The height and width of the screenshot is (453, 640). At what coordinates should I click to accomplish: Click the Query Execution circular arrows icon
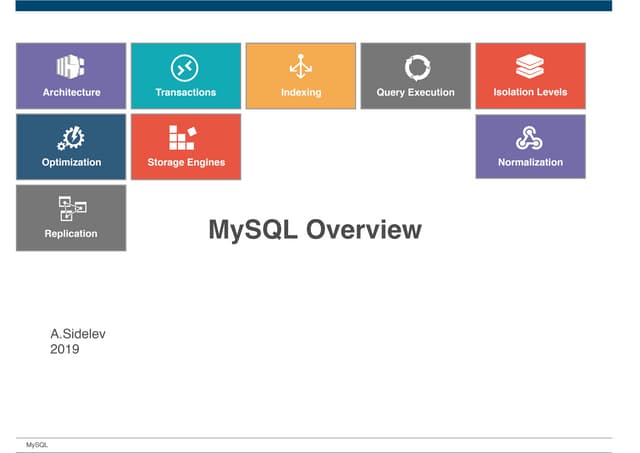(415, 67)
